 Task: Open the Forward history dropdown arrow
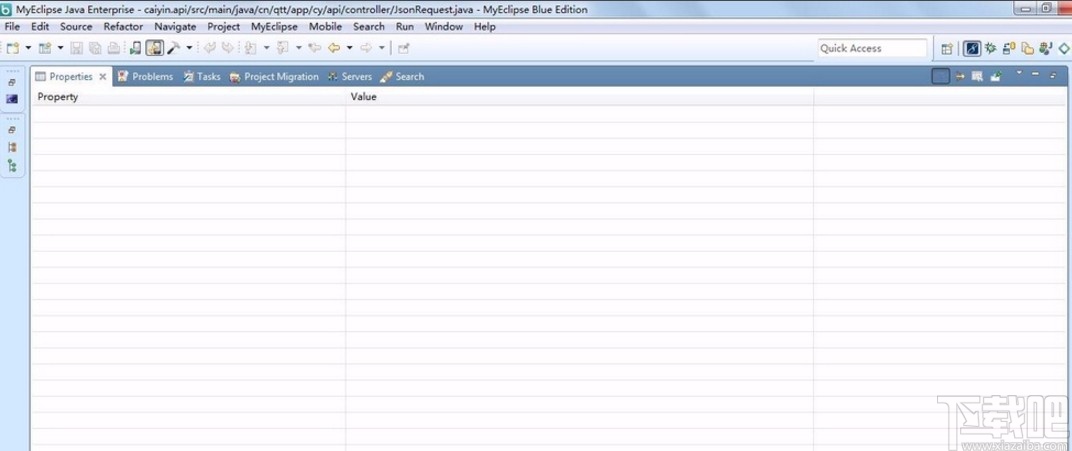tap(381, 48)
